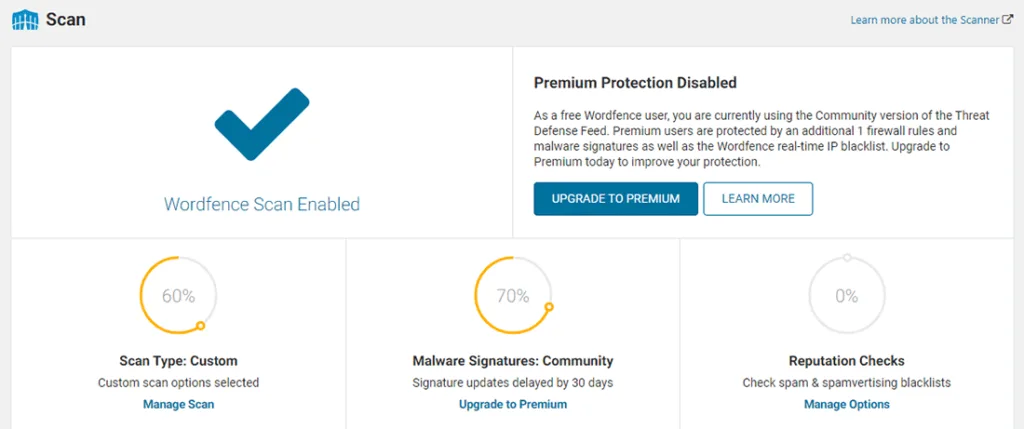Select the Reputation Checks heading
This screenshot has width=1024, height=429.
(x=846, y=360)
